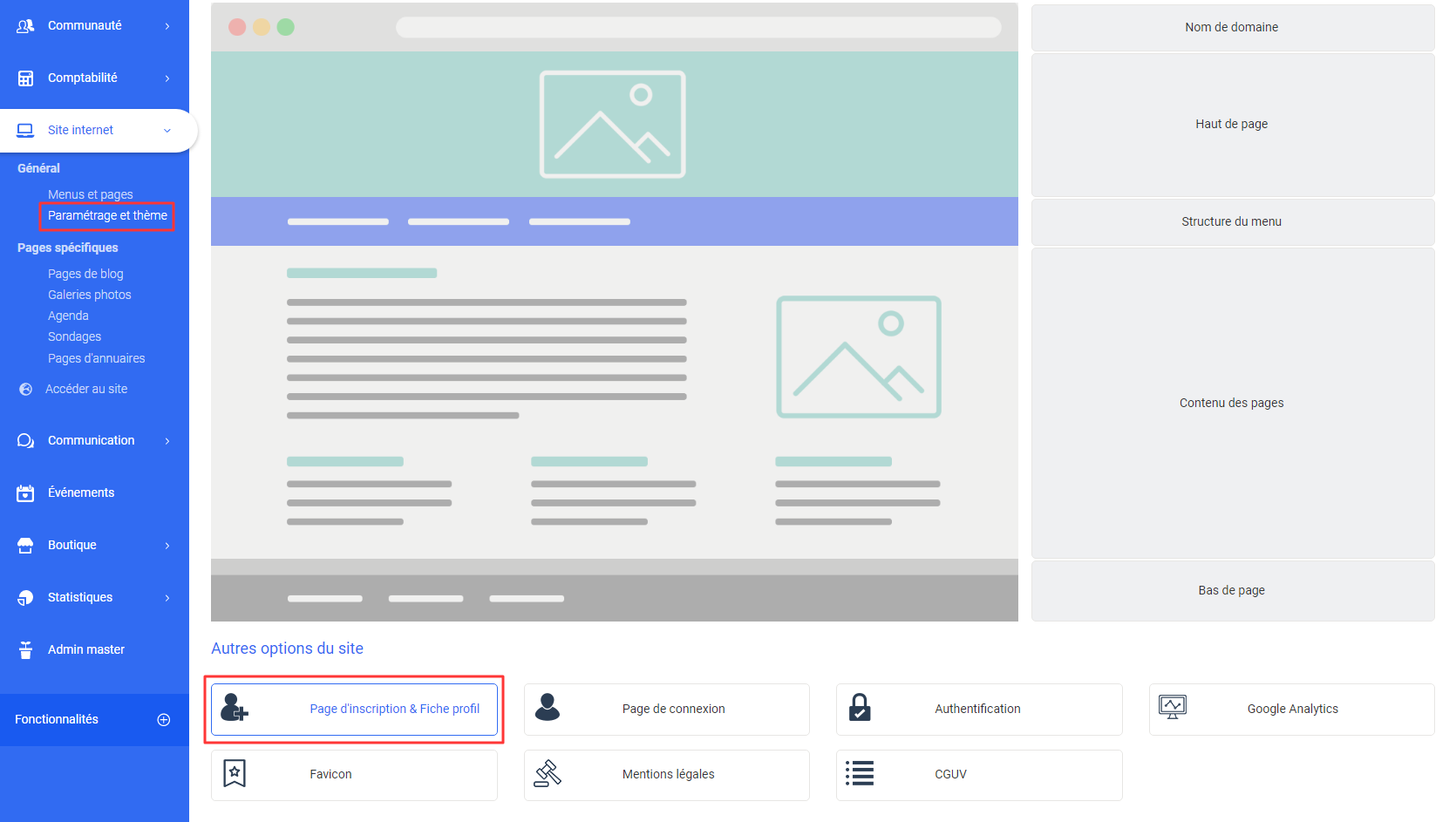Click the purple menu bar in the preview

click(615, 221)
